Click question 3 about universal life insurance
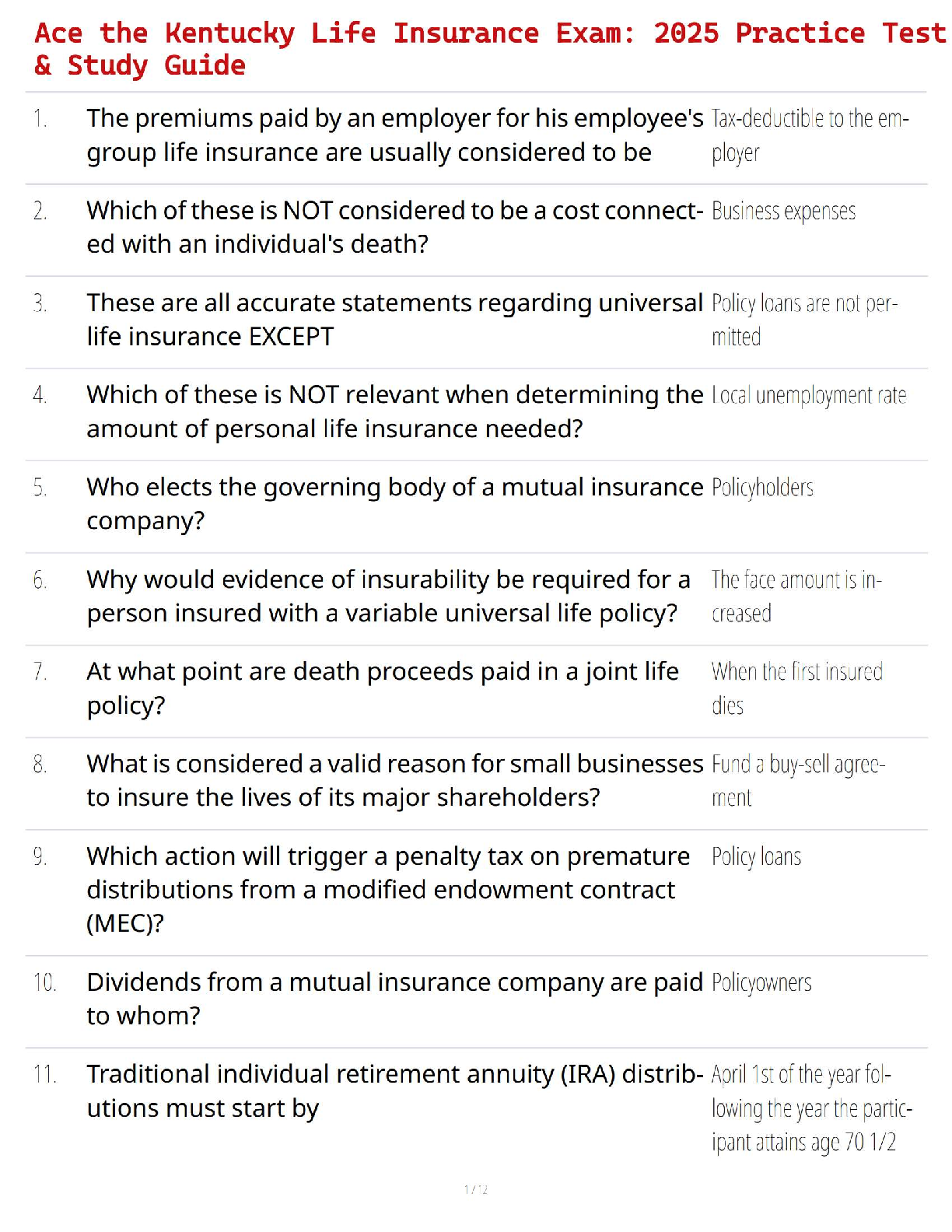This screenshot has height=1232, width=952. coord(394,320)
